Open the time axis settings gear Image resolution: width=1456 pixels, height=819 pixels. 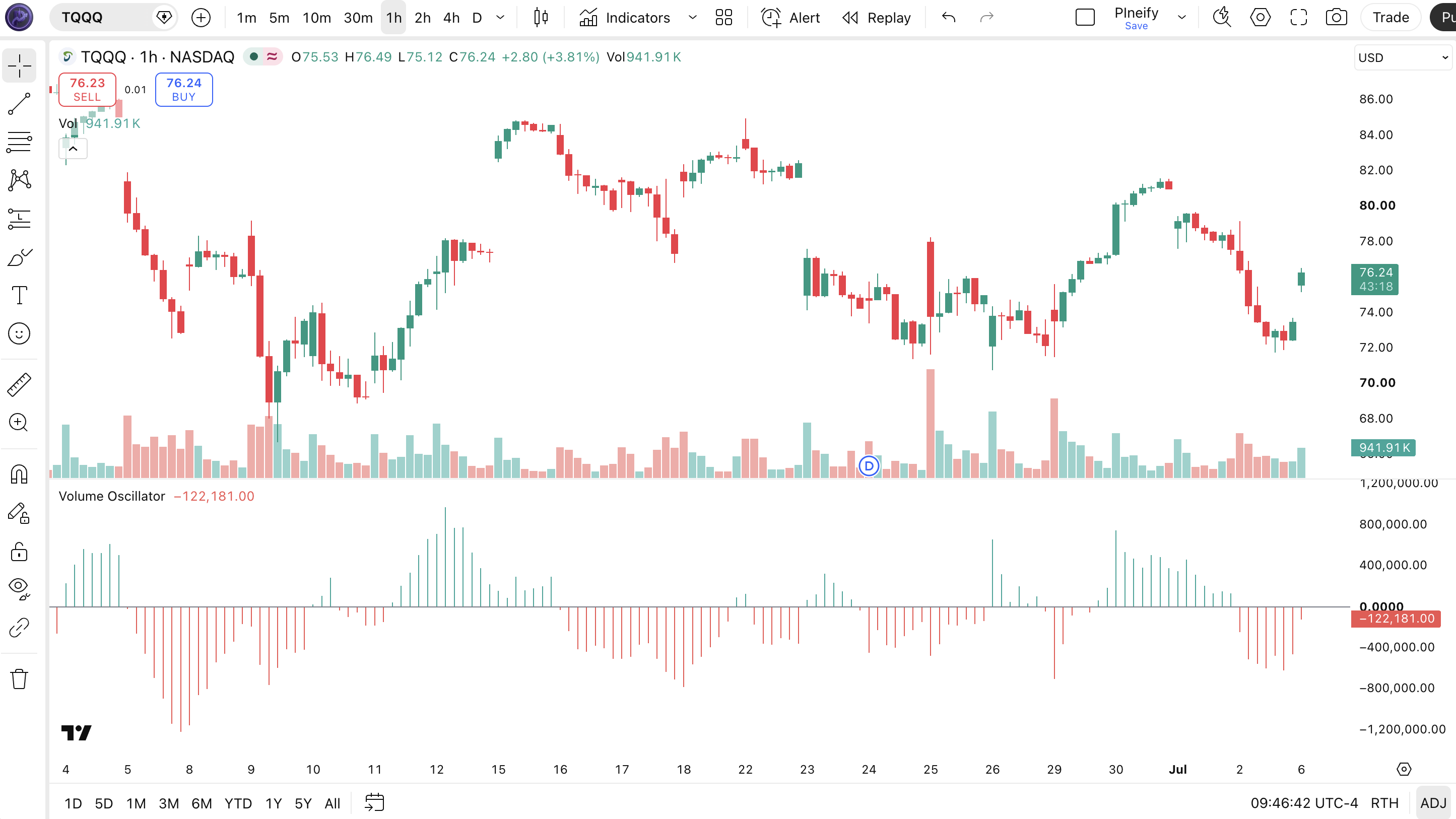pos(1404,769)
